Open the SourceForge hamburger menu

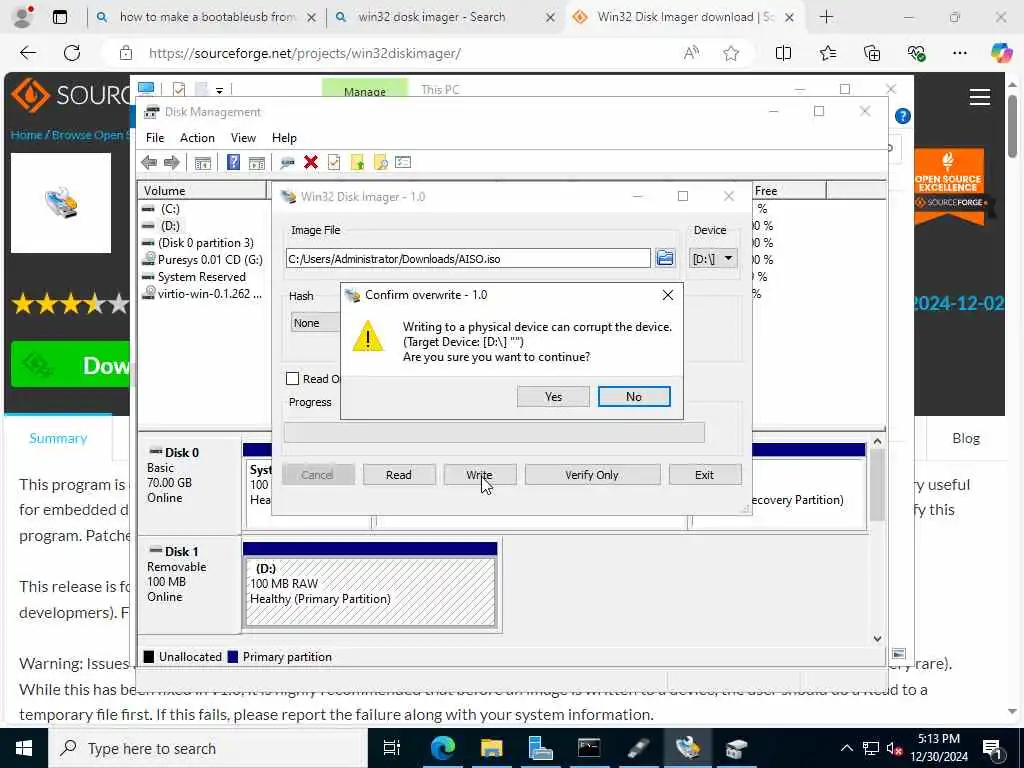pos(980,97)
